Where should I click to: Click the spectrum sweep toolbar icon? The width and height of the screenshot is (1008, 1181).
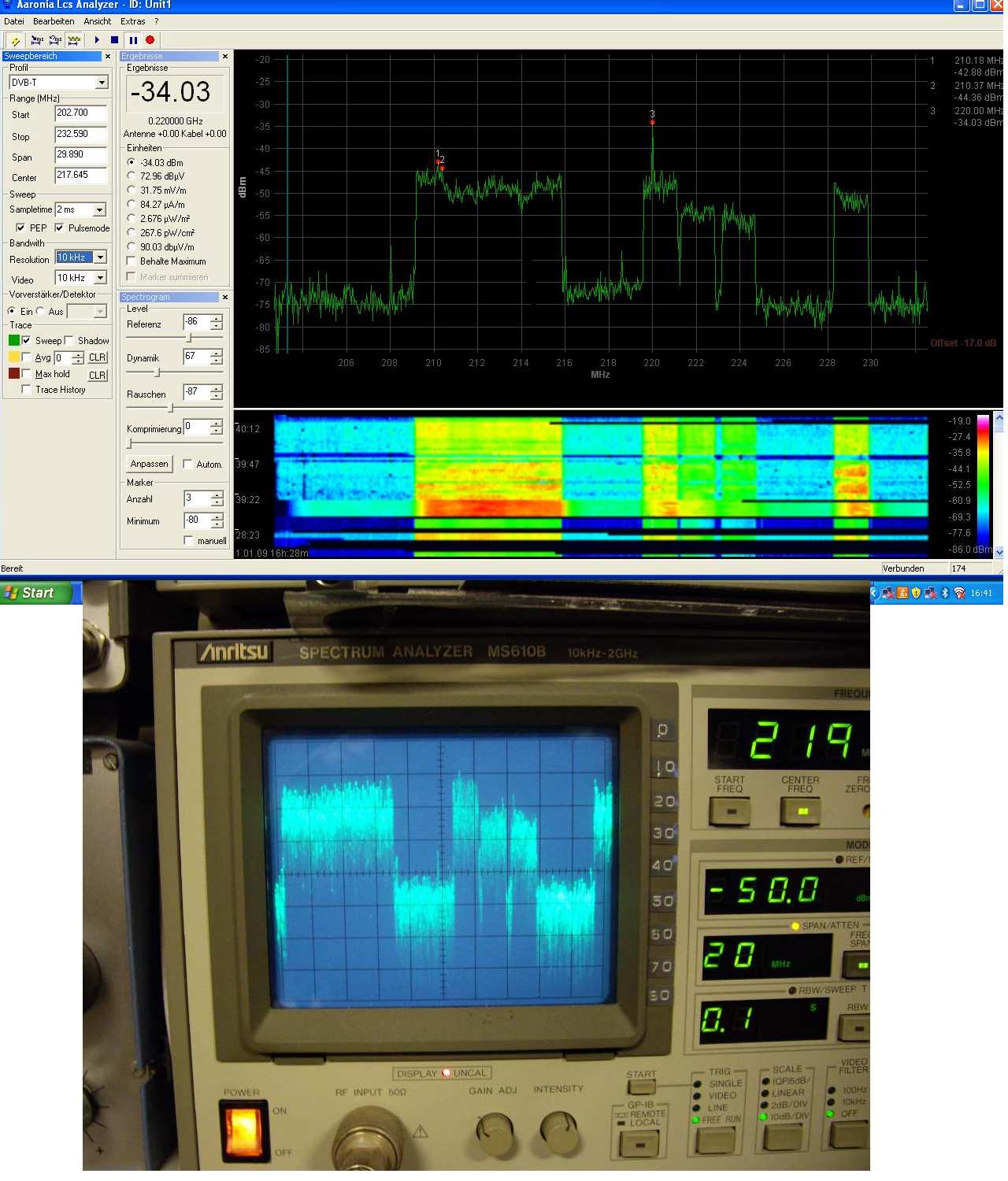click(73, 39)
